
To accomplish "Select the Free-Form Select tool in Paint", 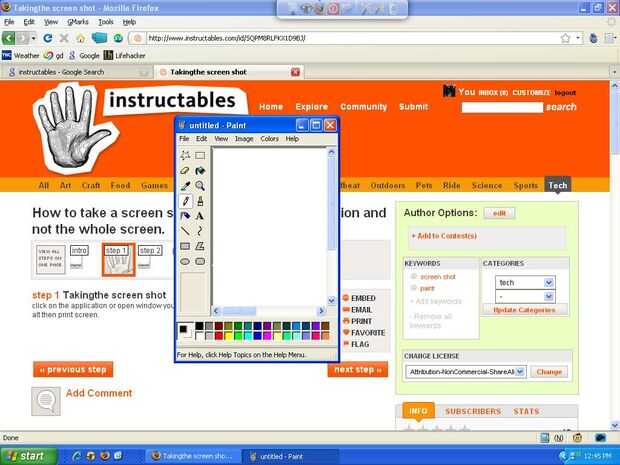I will 185,155.
